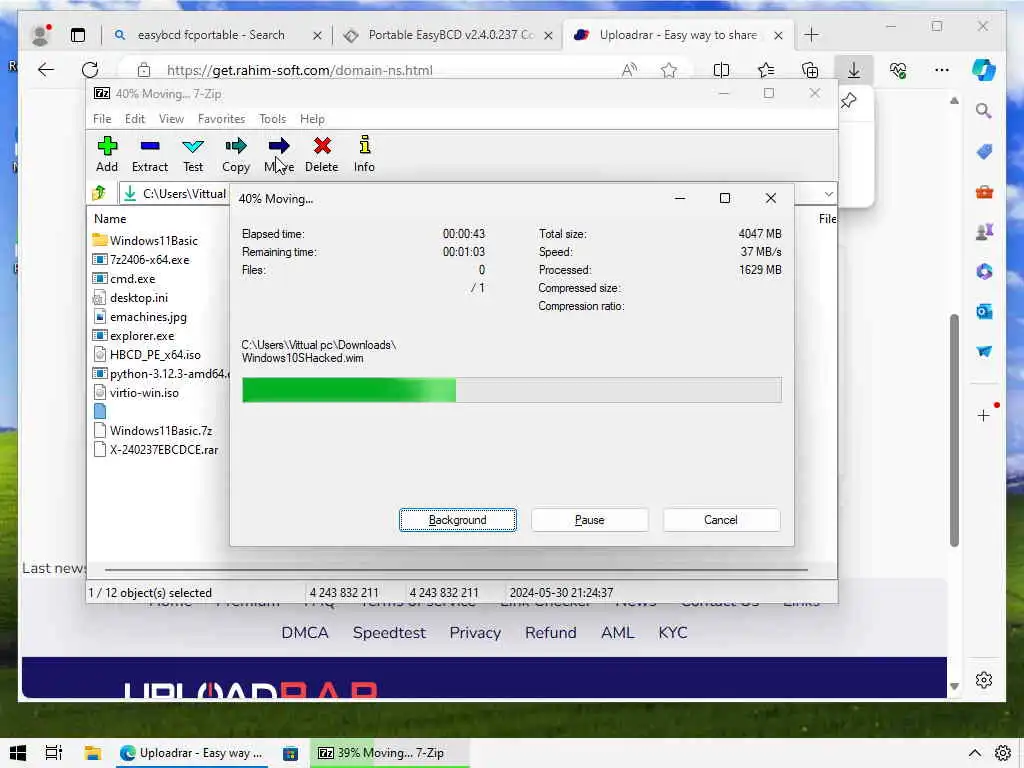The height and width of the screenshot is (768, 1024).
Task: Open the 7-Zip File menu
Action: (x=102, y=119)
